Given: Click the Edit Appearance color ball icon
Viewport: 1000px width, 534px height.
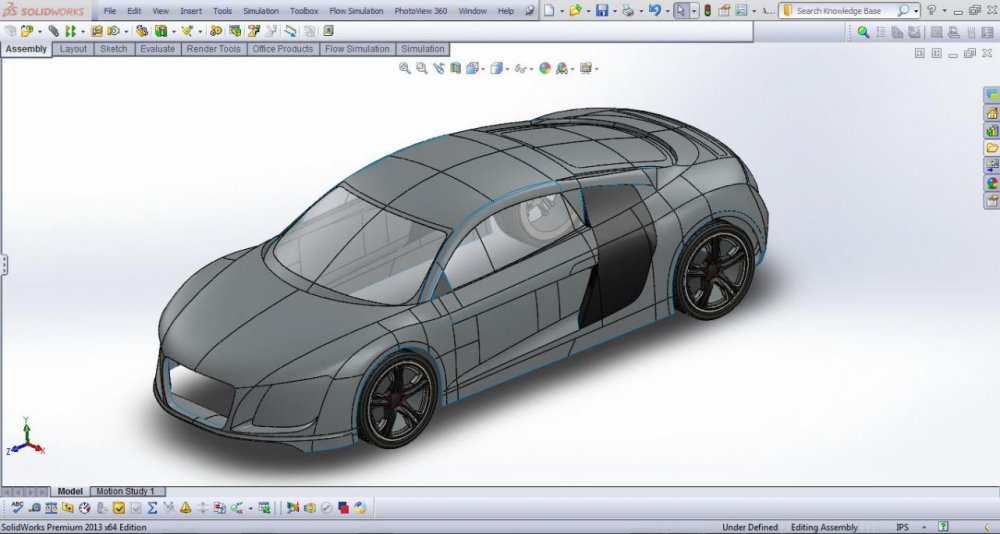Looking at the screenshot, I should click(x=545, y=68).
